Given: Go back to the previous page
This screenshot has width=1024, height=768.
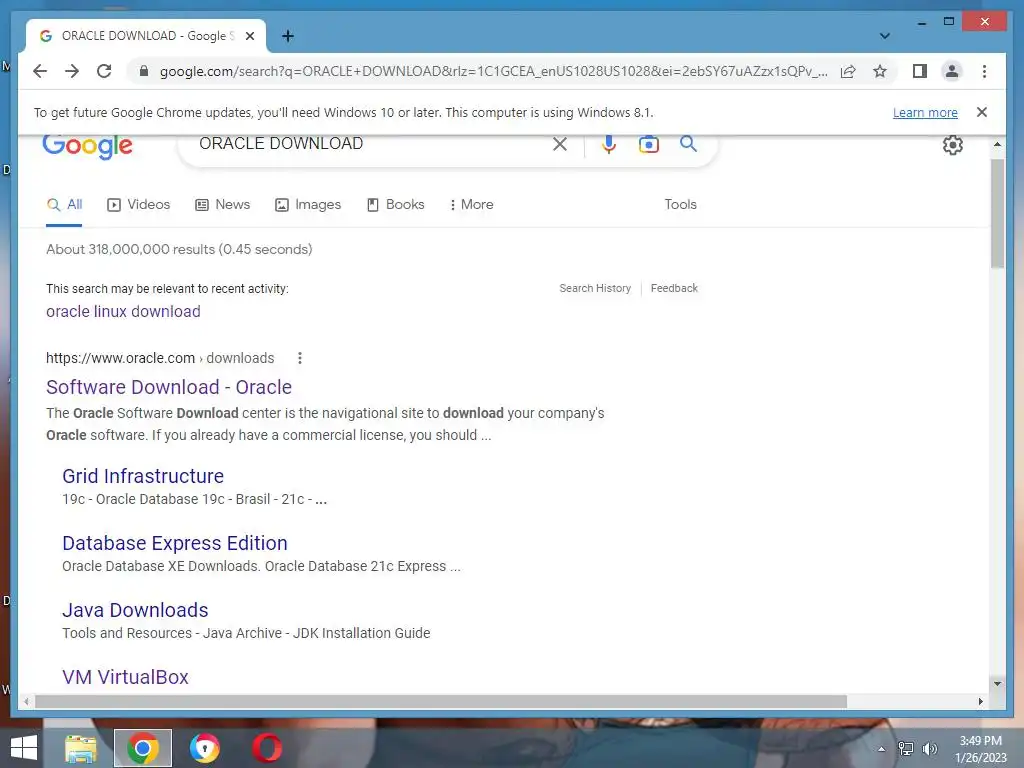Looking at the screenshot, I should click(x=40, y=71).
